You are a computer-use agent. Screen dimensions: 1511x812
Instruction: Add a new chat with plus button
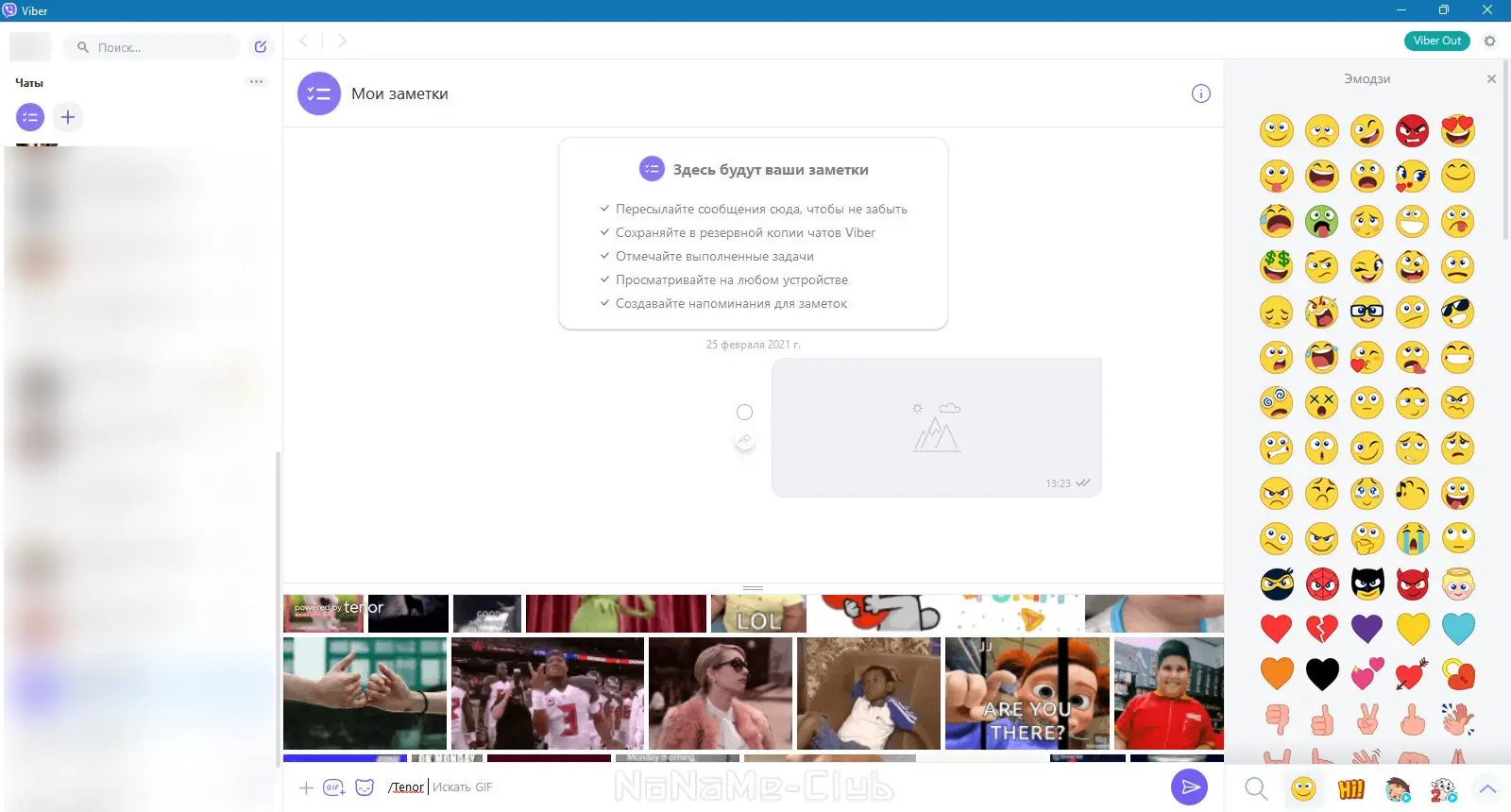click(x=68, y=117)
